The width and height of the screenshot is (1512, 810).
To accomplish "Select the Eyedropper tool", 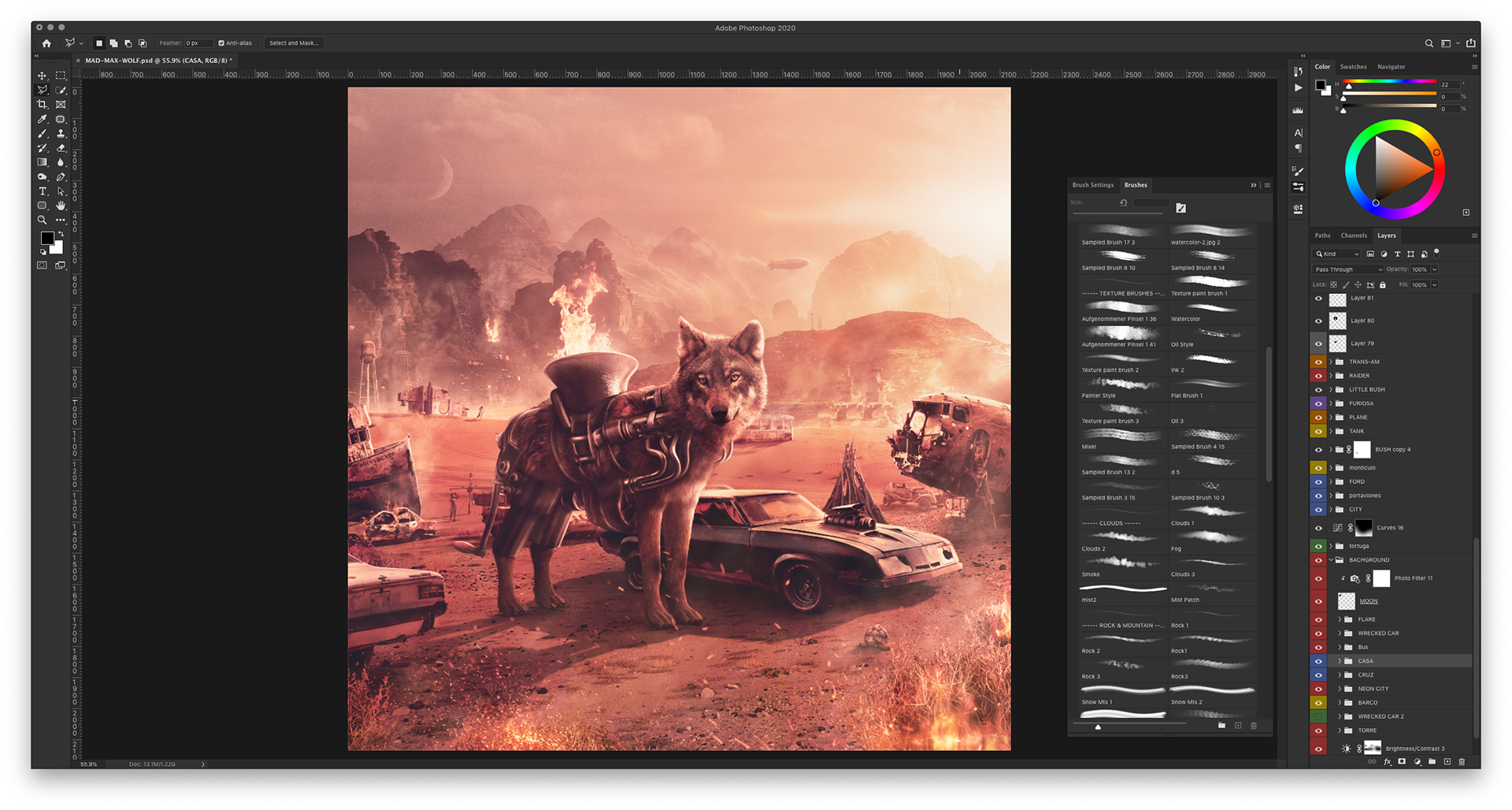I will 42,119.
